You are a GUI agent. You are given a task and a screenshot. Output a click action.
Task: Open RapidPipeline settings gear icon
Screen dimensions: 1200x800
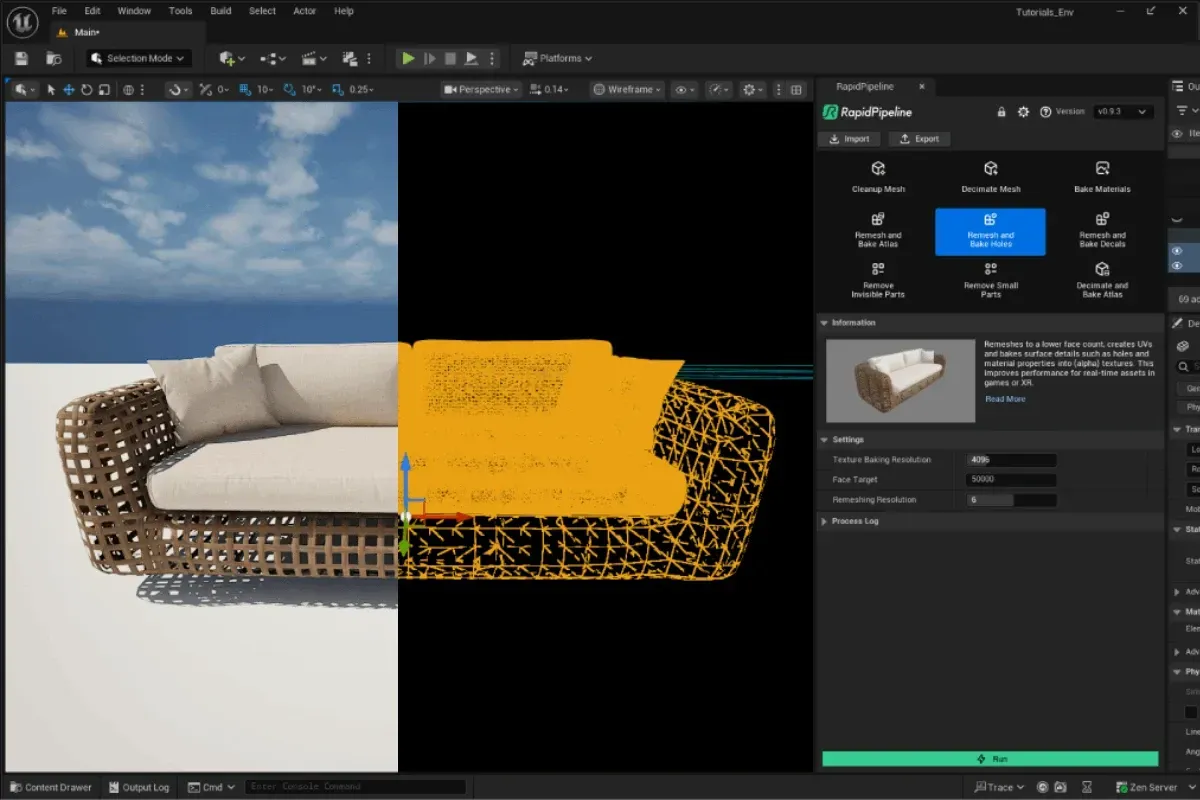(x=1023, y=112)
